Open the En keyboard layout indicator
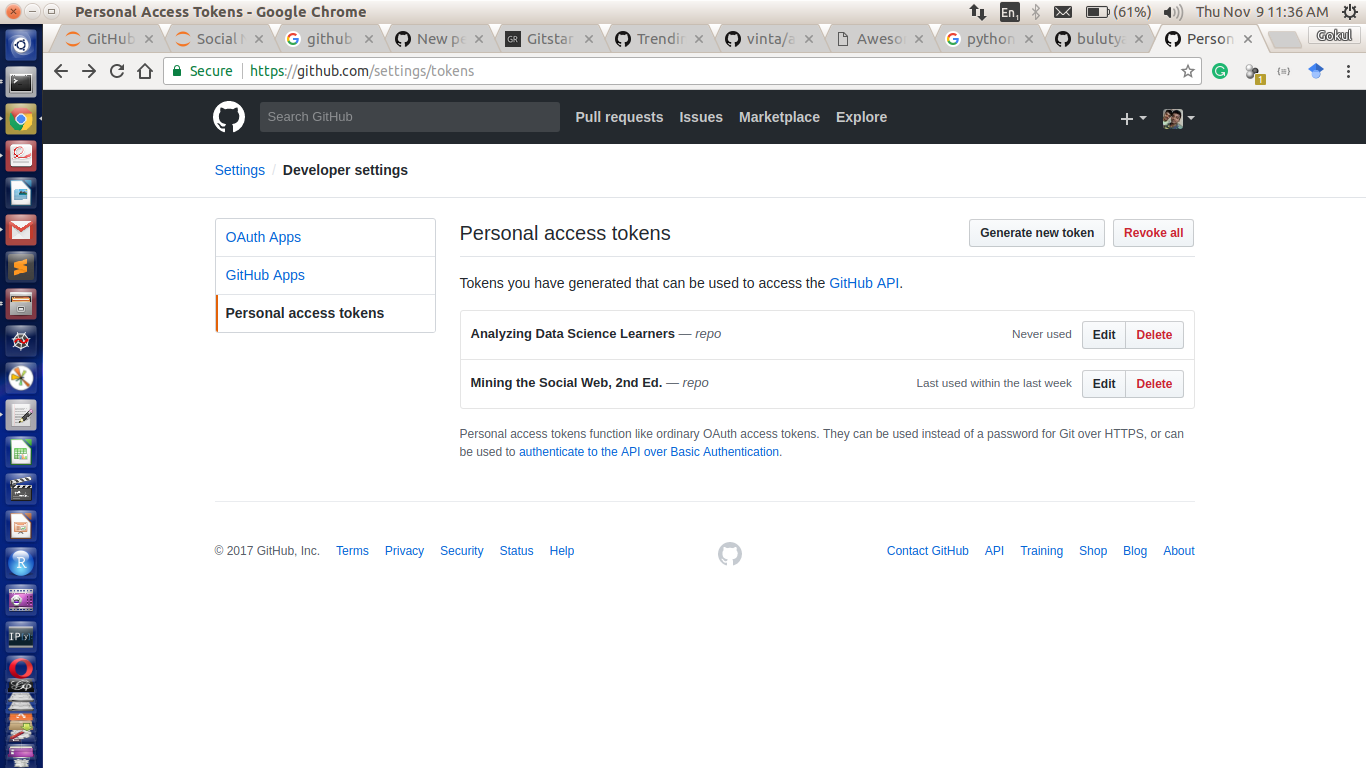Image resolution: width=1366 pixels, height=768 pixels. [1010, 12]
